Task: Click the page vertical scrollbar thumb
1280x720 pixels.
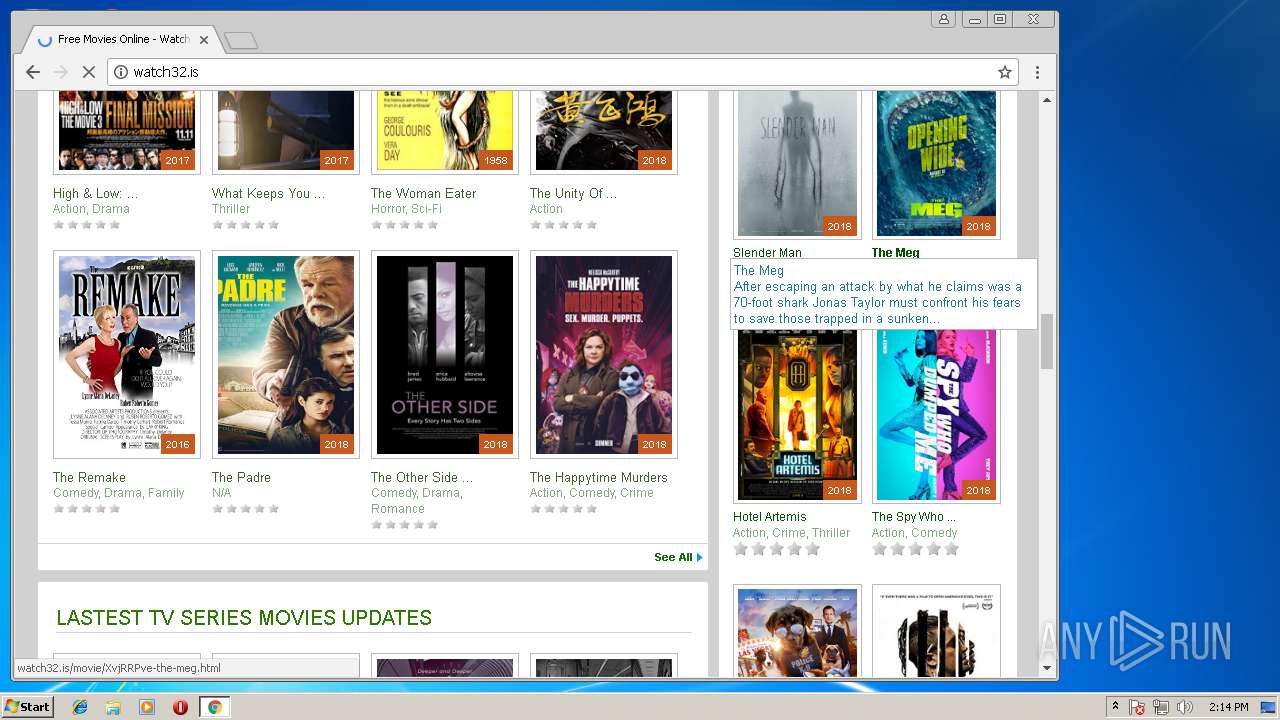Action: [1047, 341]
